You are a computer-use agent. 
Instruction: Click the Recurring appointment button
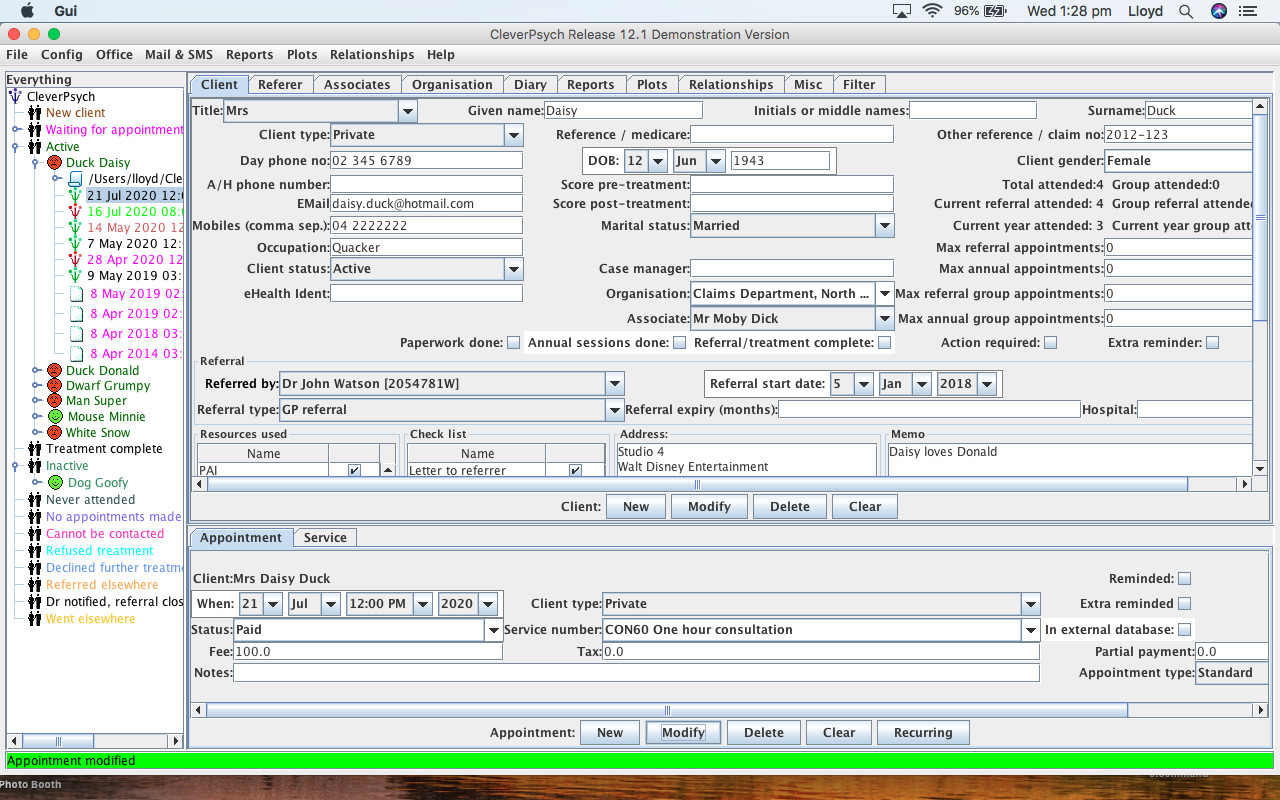(923, 733)
